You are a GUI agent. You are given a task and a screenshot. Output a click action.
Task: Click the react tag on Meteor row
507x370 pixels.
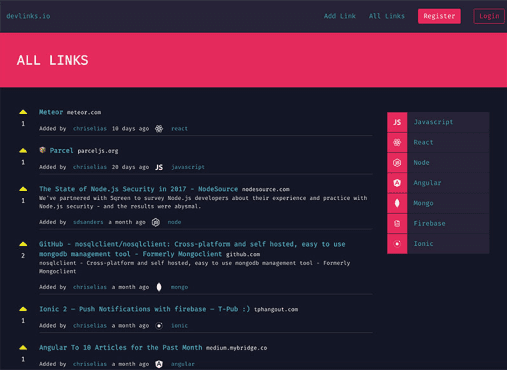coord(179,129)
